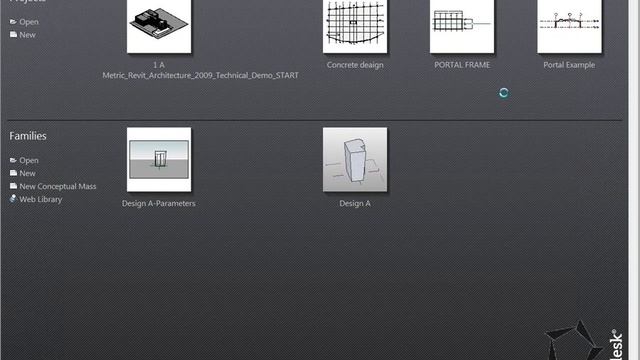Click the folder icon beside Families Open

13,160
